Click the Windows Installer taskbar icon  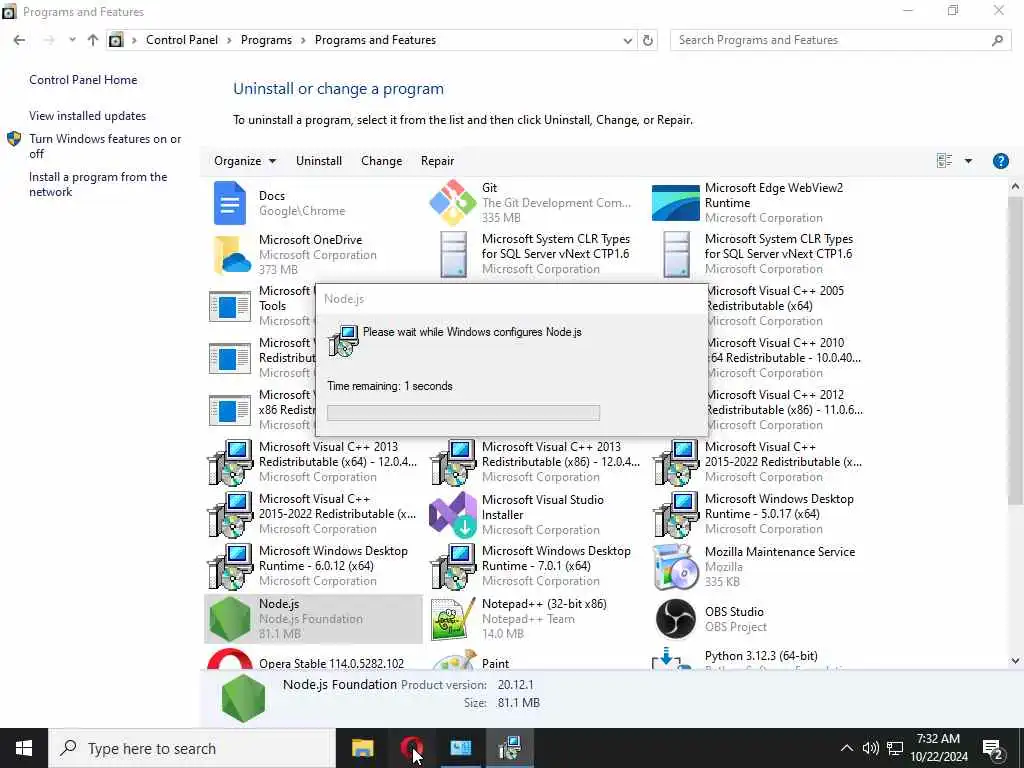(x=509, y=748)
